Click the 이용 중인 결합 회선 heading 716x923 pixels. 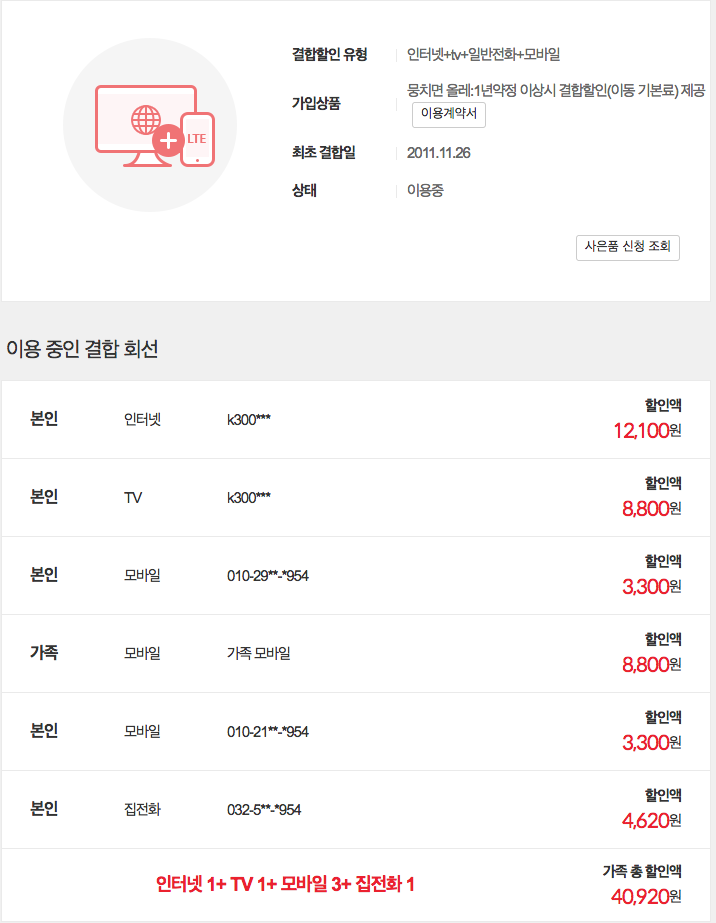tap(82, 349)
